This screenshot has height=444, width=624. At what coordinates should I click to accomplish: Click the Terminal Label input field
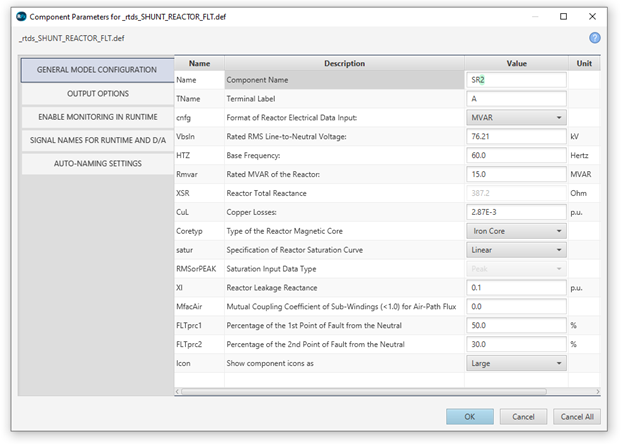pyautogui.click(x=517, y=98)
